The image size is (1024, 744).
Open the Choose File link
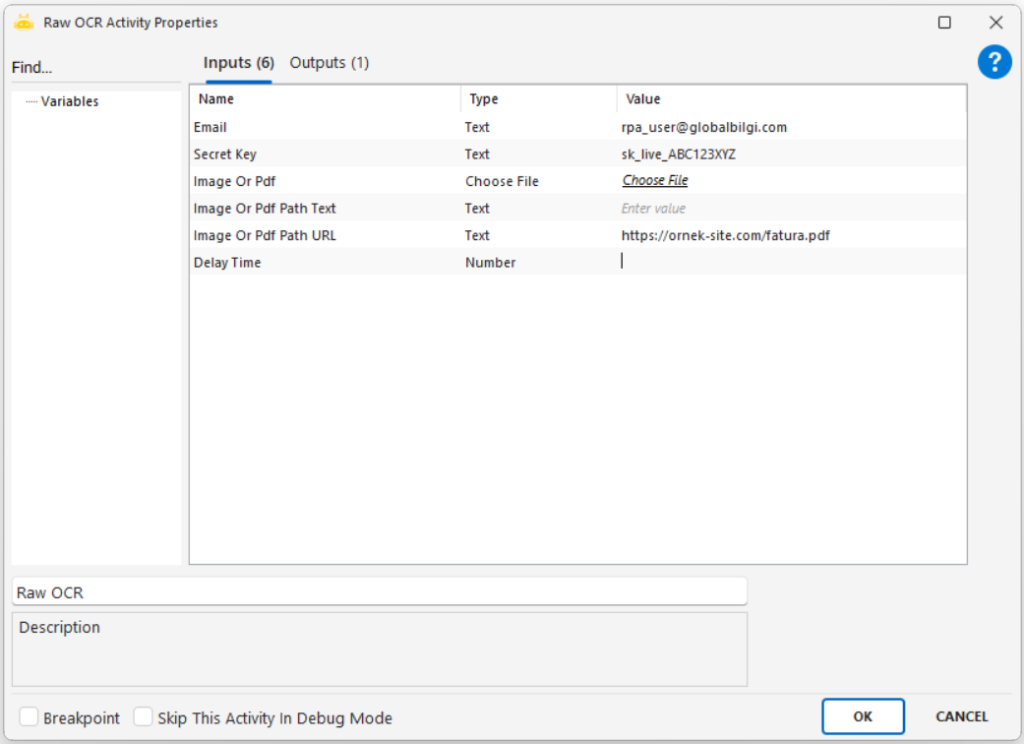pos(655,181)
